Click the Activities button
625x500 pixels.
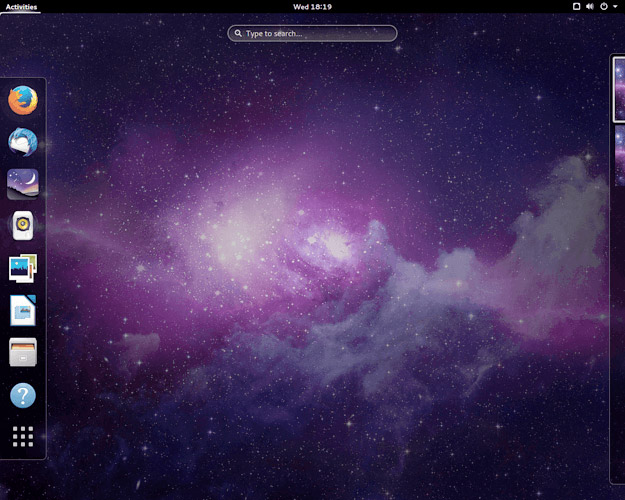21,7
